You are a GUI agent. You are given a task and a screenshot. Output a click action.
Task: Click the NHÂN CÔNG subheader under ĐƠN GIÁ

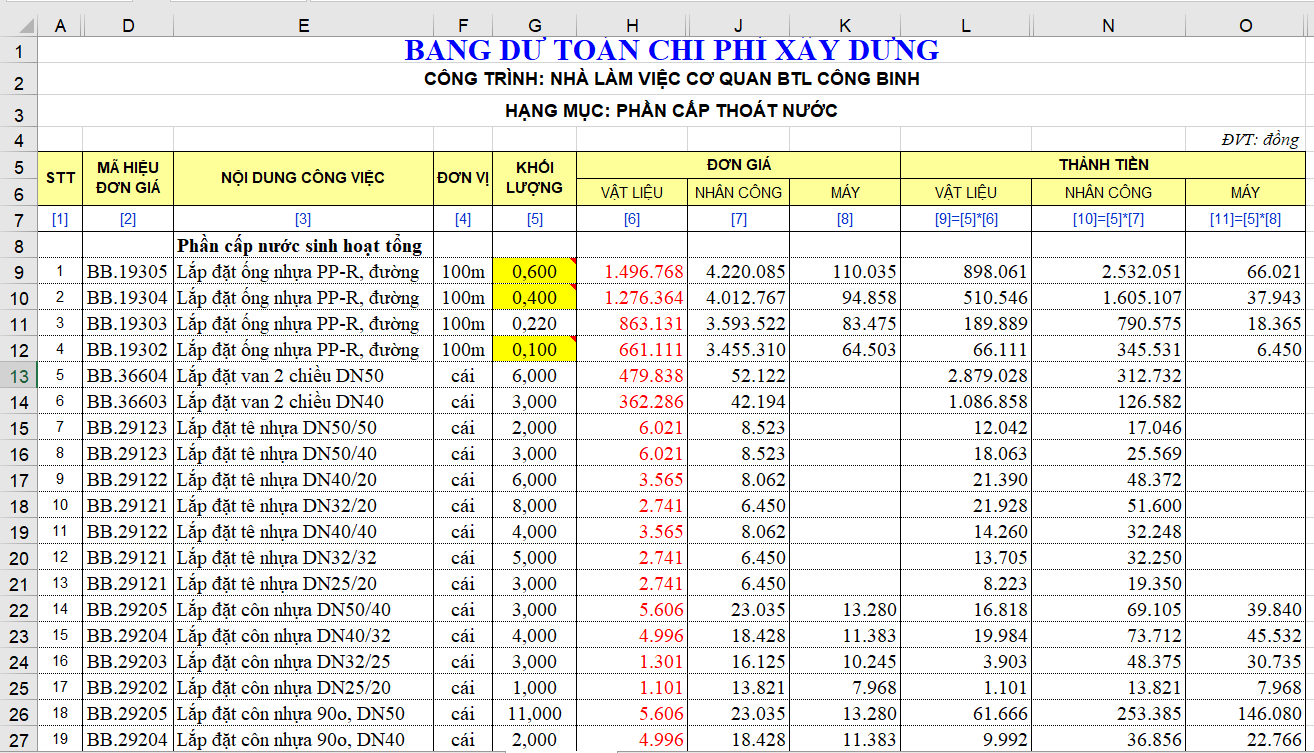[738, 193]
